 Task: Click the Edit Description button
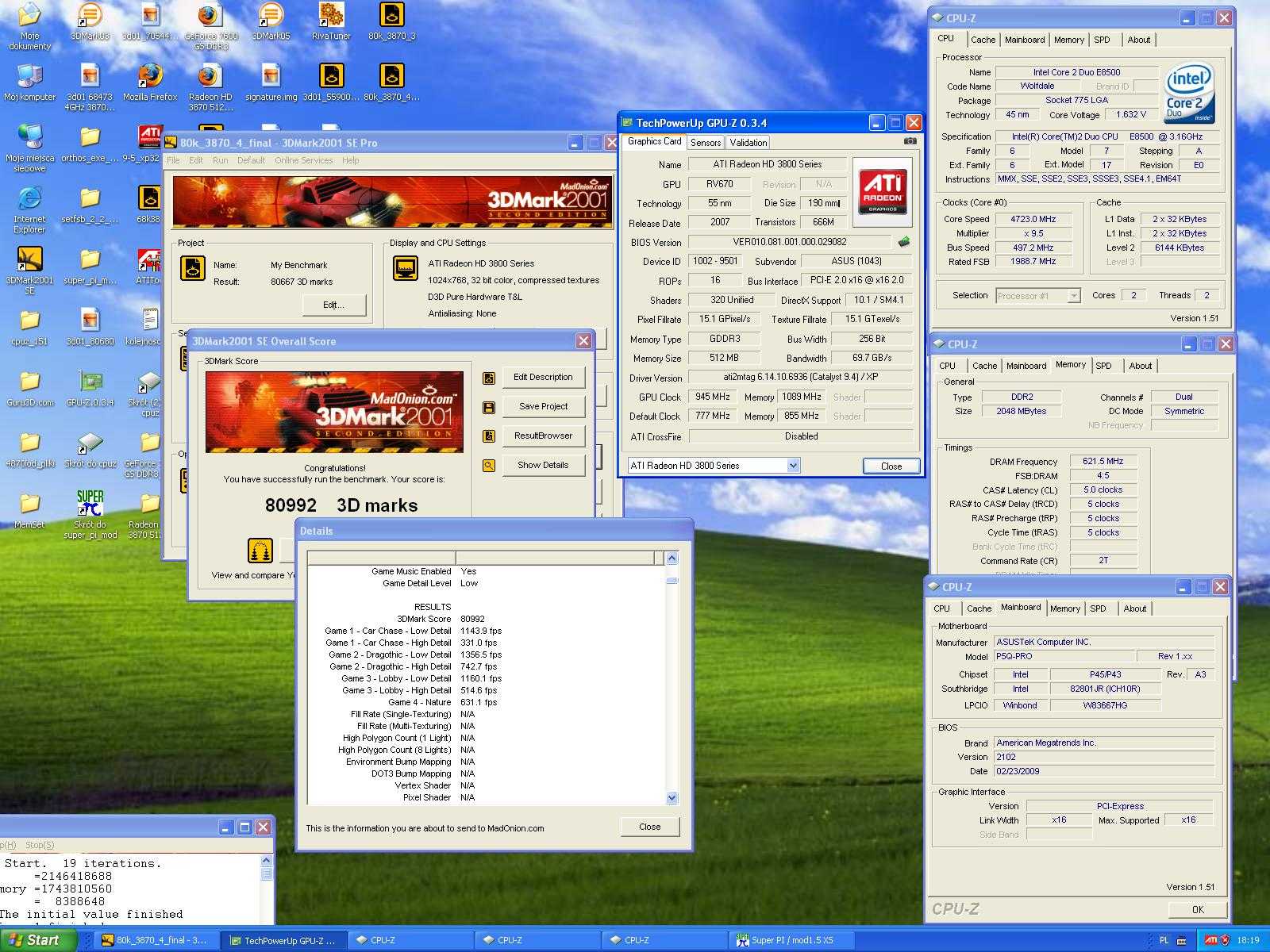(543, 378)
